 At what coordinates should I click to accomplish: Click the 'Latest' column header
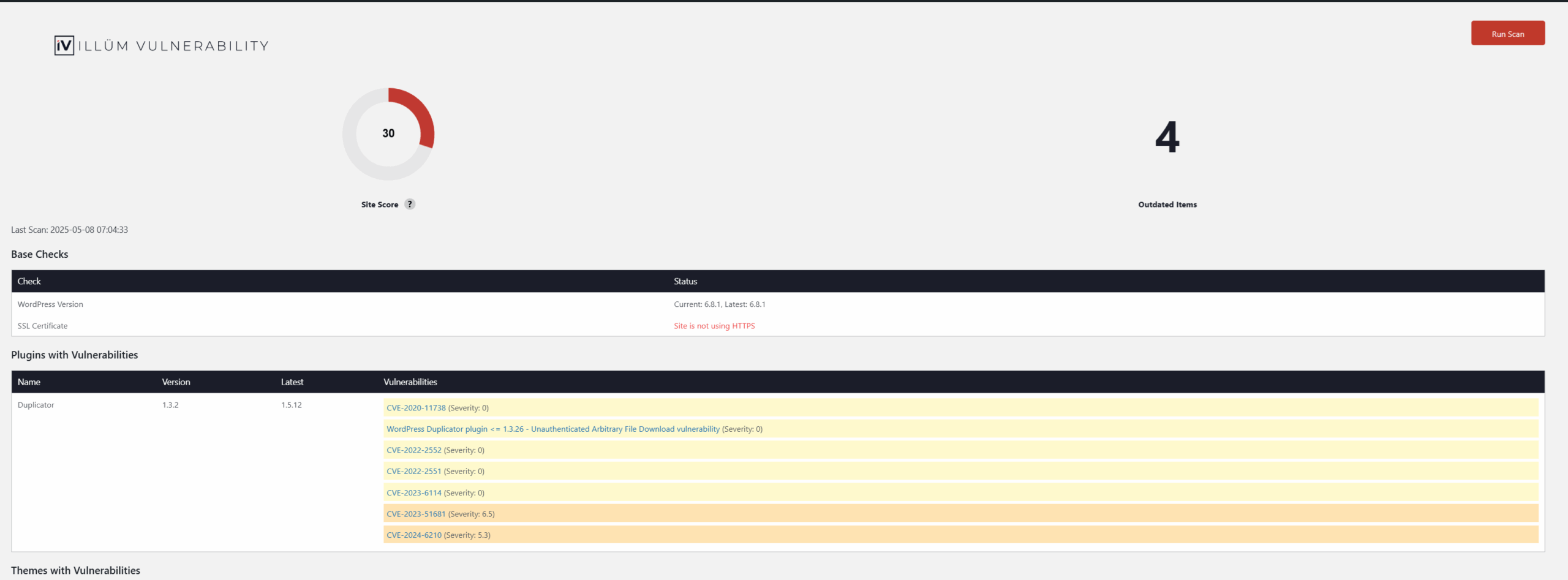click(x=292, y=382)
